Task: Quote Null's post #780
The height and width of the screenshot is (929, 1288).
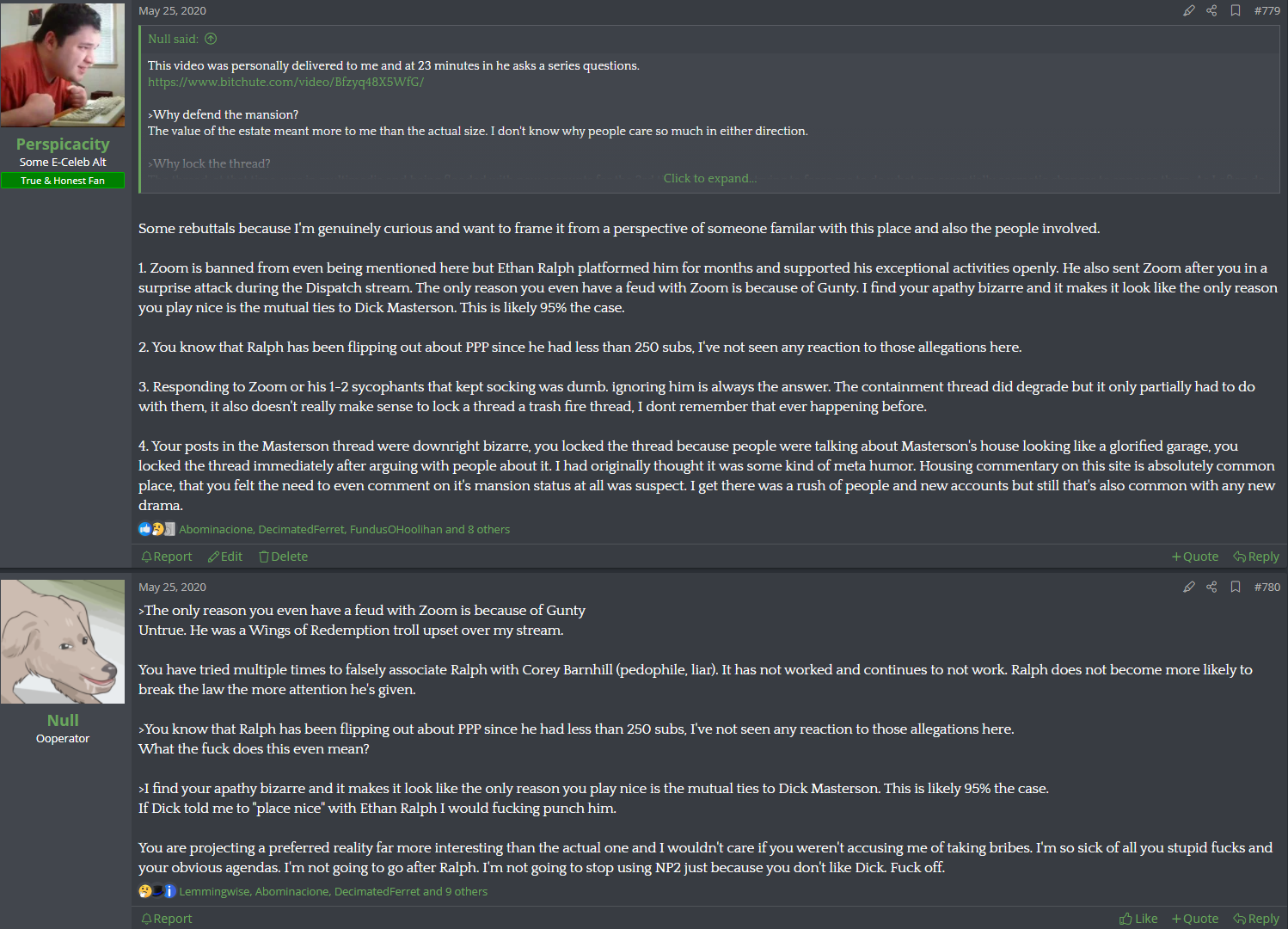Action: click(1195, 919)
